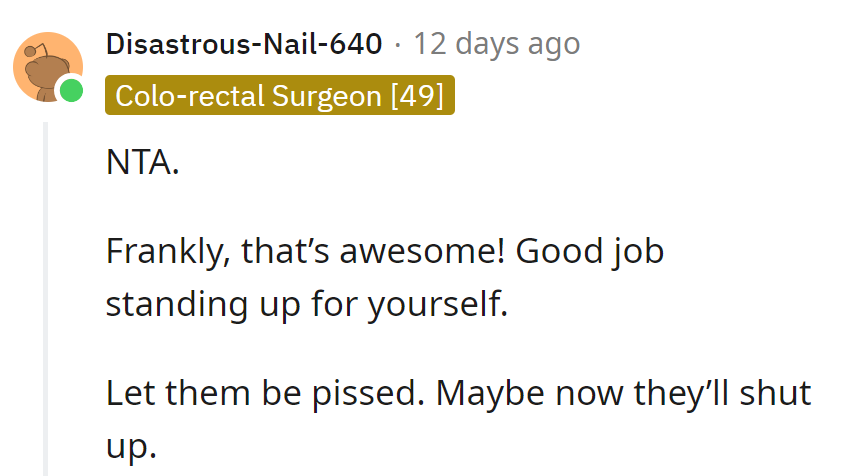This screenshot has height=476, width=850.
Task: Click the "NTA." verdict text
Action: point(142,162)
